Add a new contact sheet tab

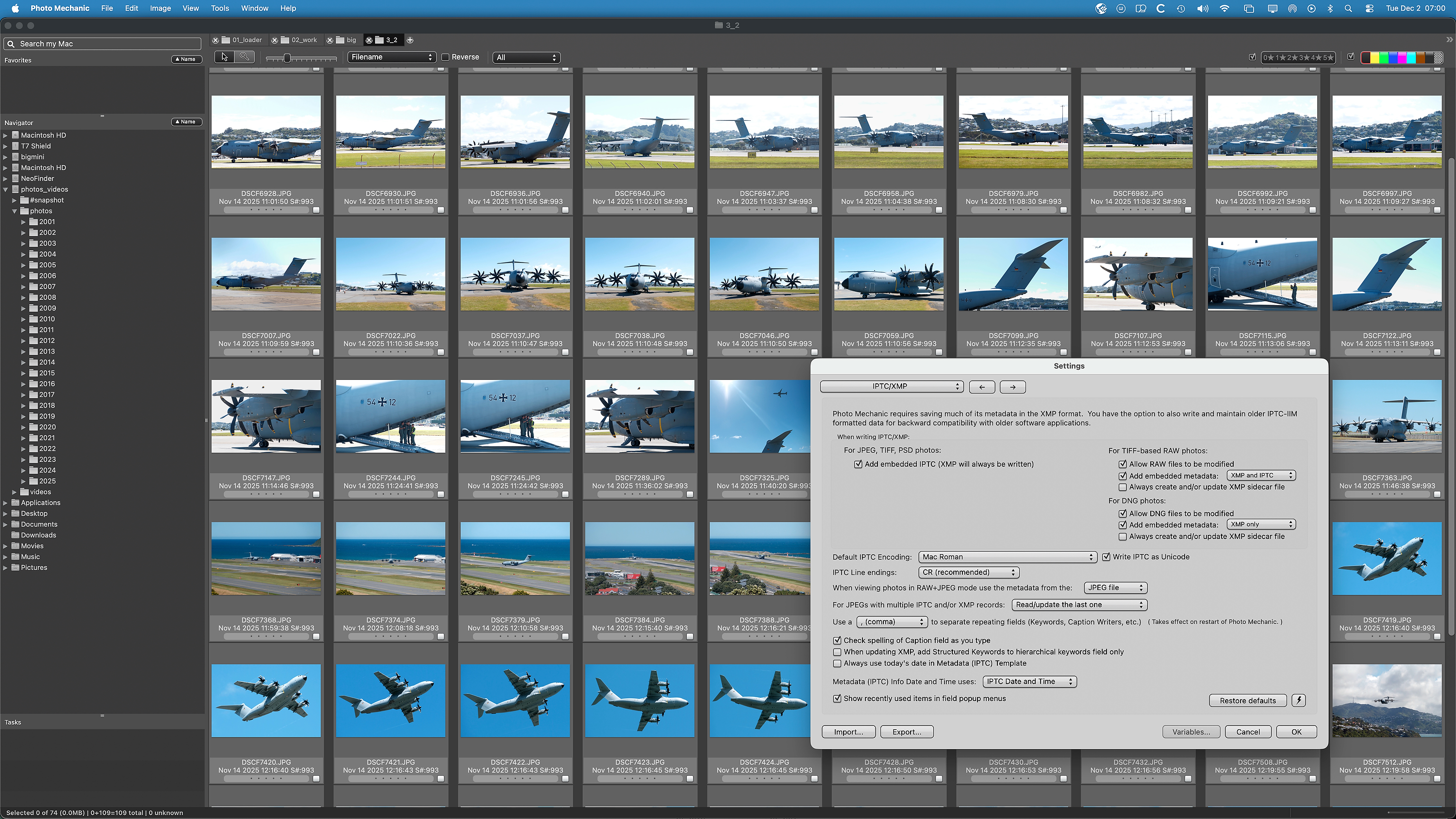(x=410, y=40)
